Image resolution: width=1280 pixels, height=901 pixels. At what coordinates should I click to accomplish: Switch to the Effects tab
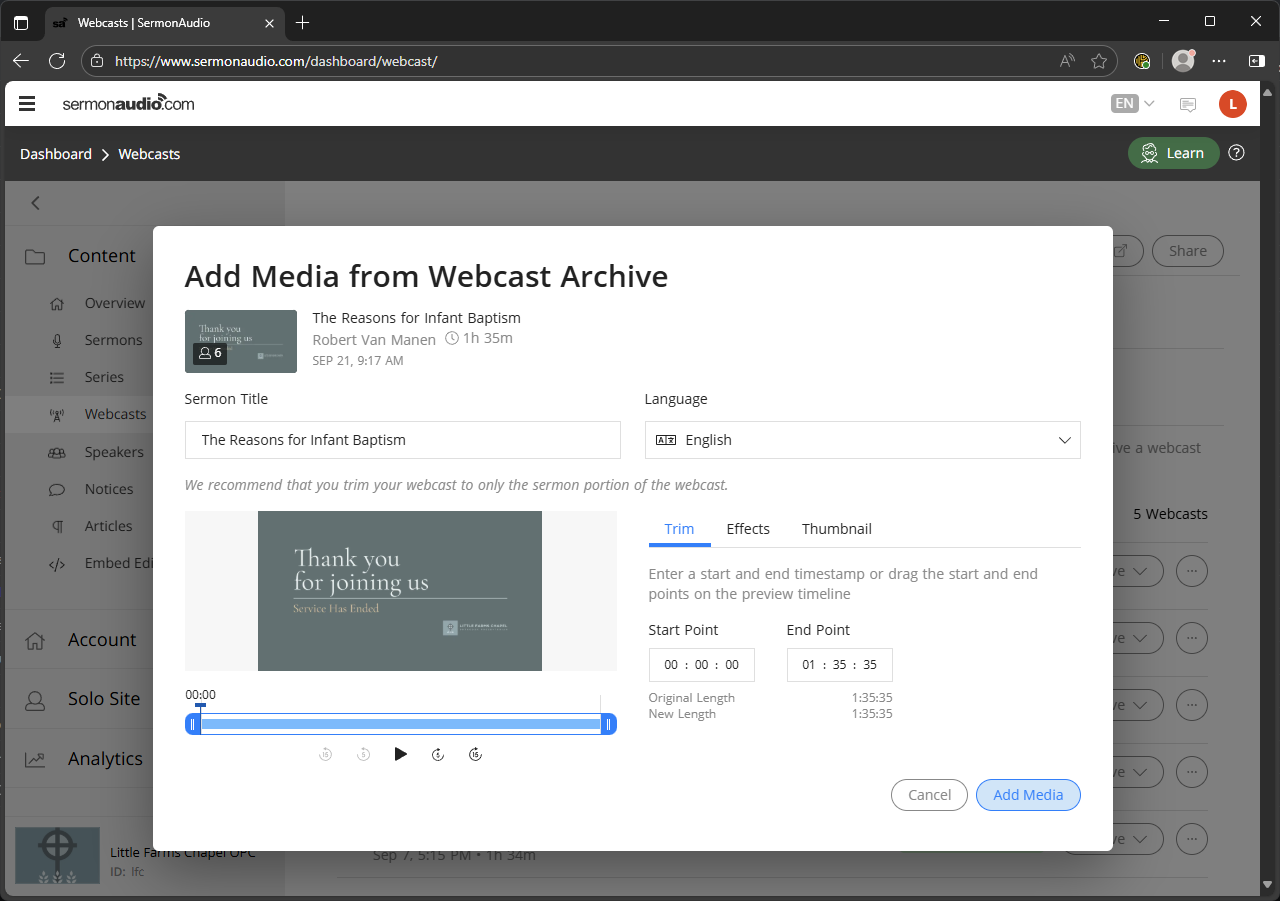[x=748, y=529]
